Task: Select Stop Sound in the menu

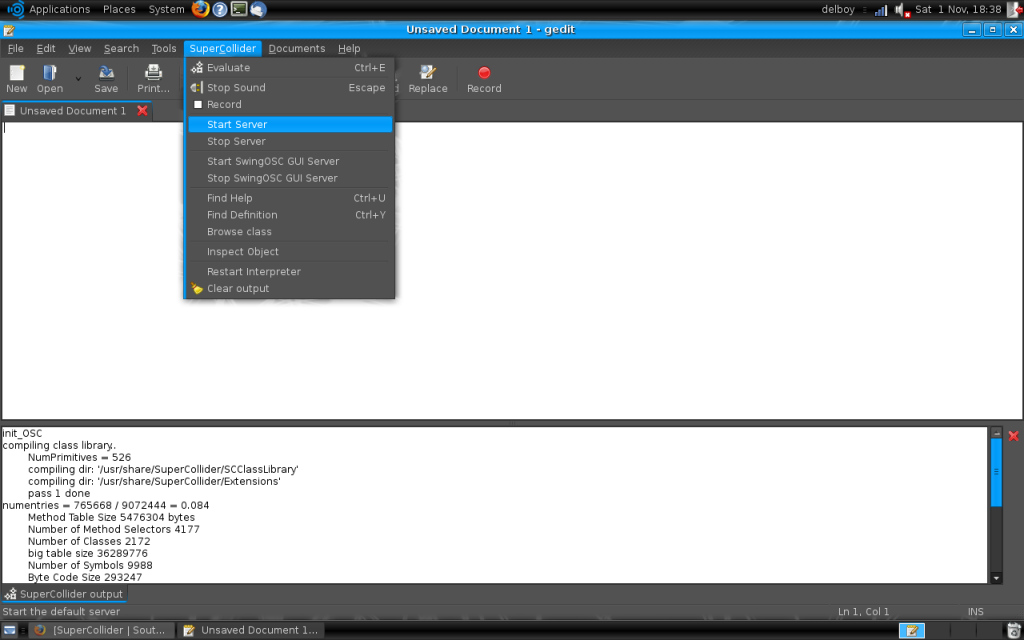Action: [291, 88]
